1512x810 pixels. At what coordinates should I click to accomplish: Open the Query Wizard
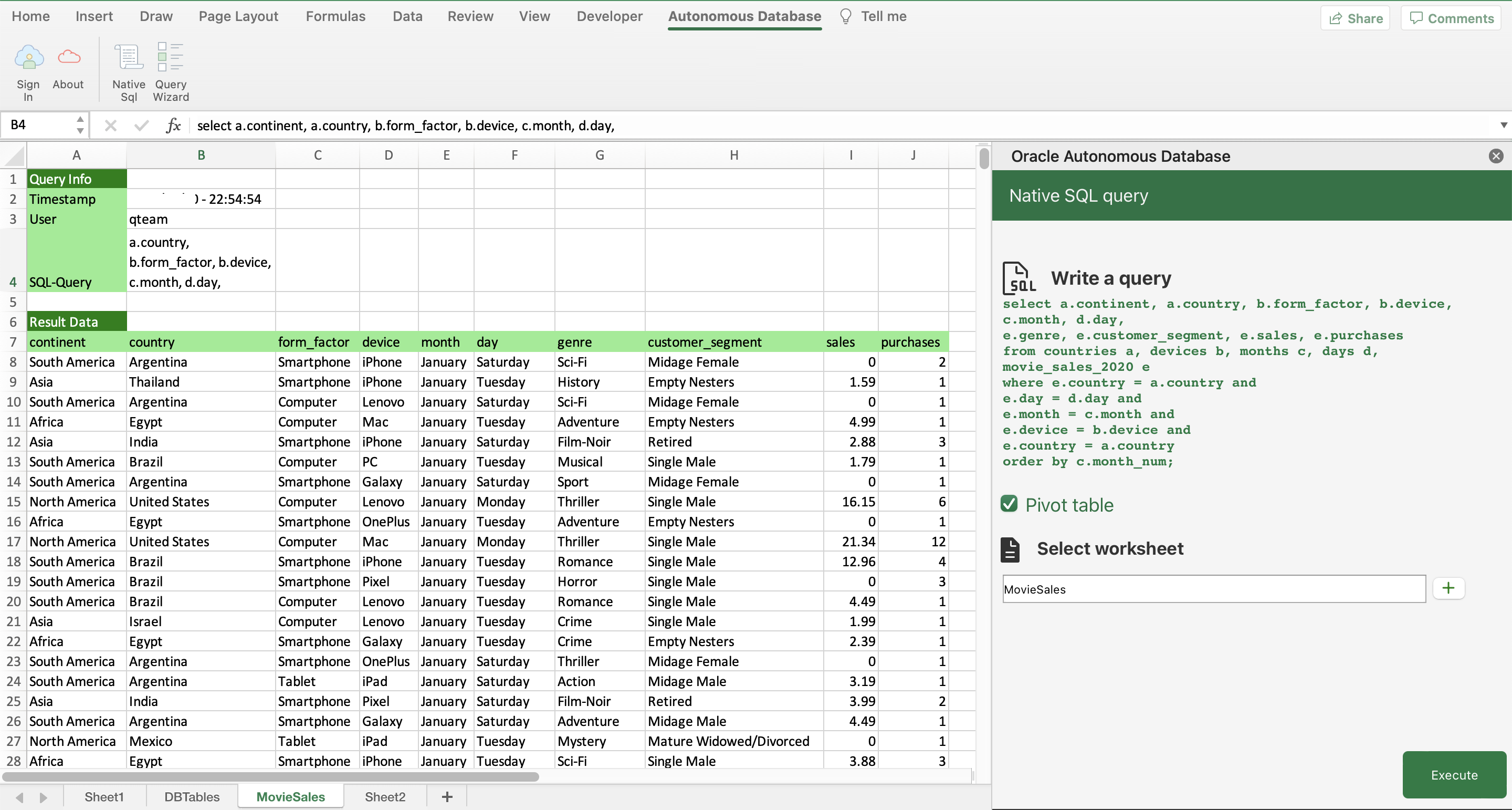(170, 70)
